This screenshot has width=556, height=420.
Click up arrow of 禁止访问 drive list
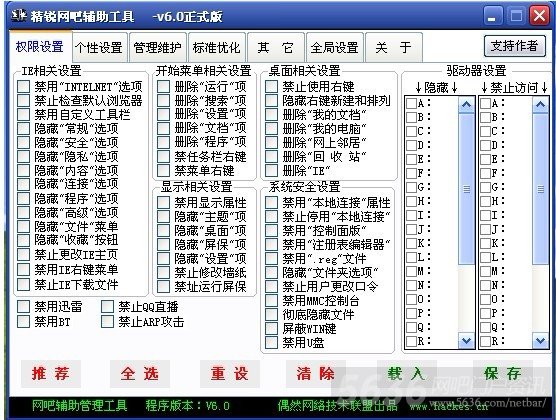(540, 104)
